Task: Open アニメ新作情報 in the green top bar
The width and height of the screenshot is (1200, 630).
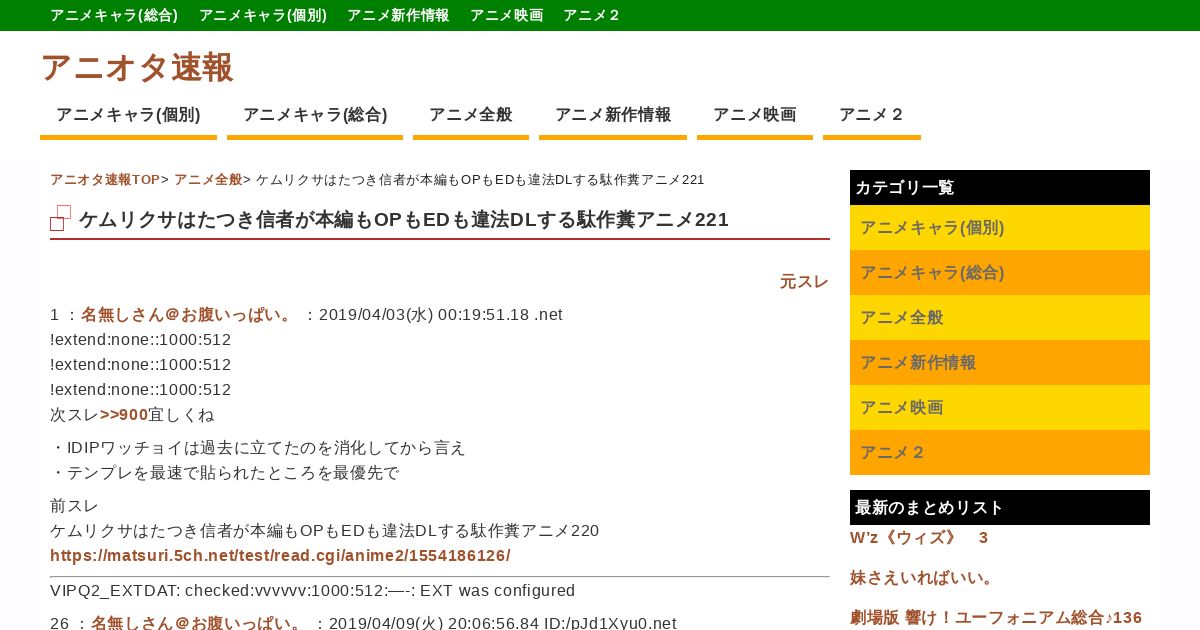Action: click(398, 15)
